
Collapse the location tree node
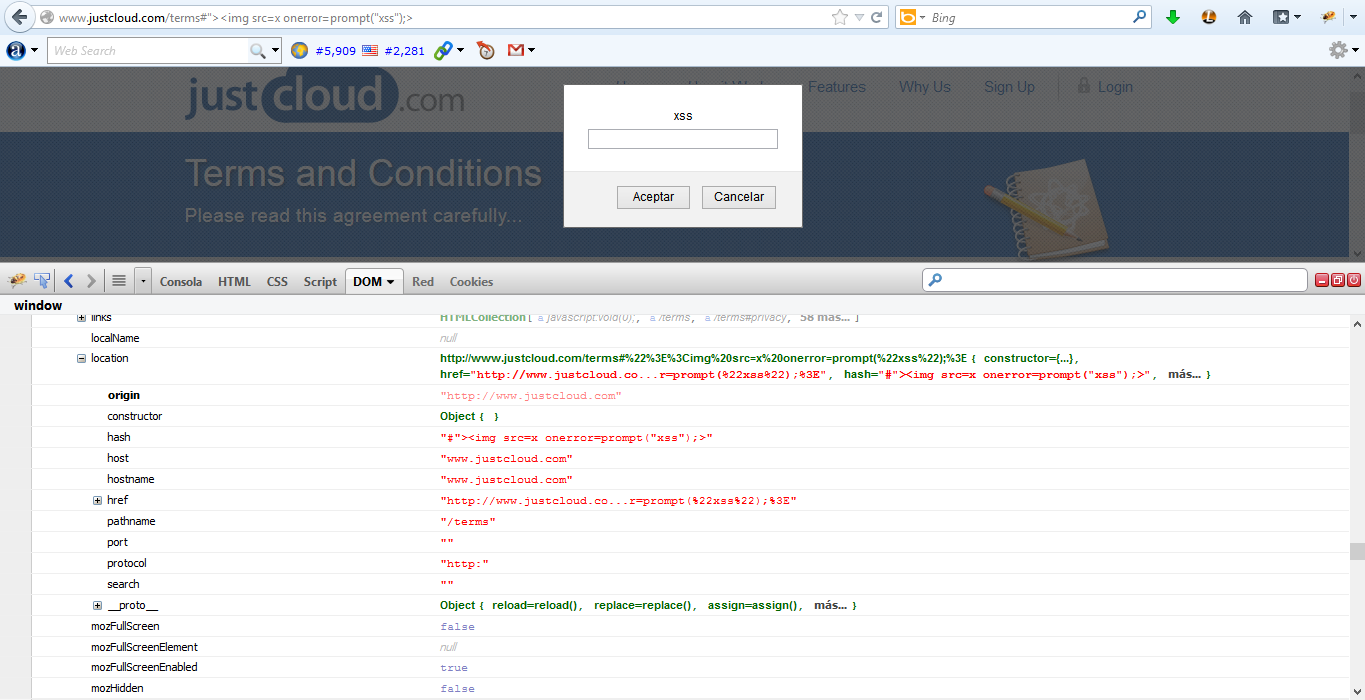[x=81, y=358]
